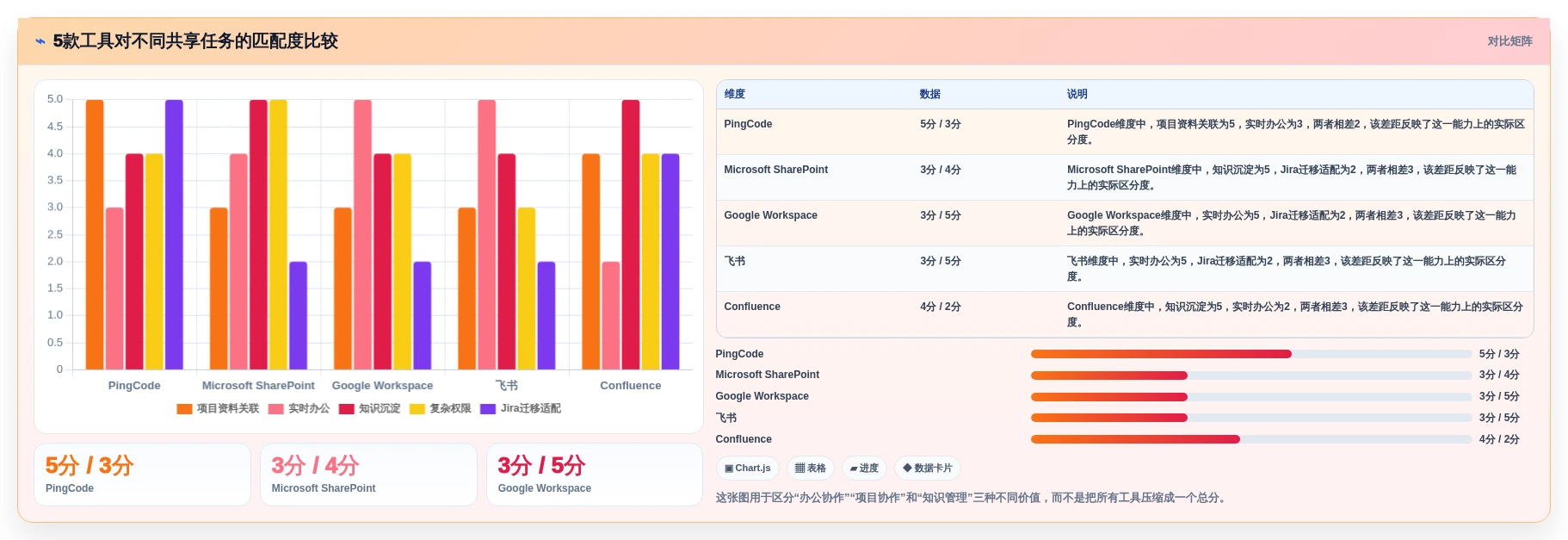Click the 飞书 table row name
The width and height of the screenshot is (1568, 540).
click(735, 261)
